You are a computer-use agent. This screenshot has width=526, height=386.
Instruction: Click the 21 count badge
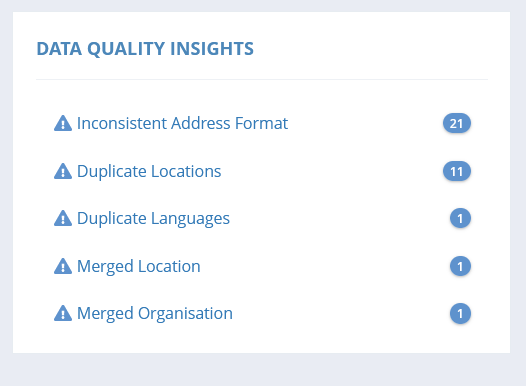457,123
